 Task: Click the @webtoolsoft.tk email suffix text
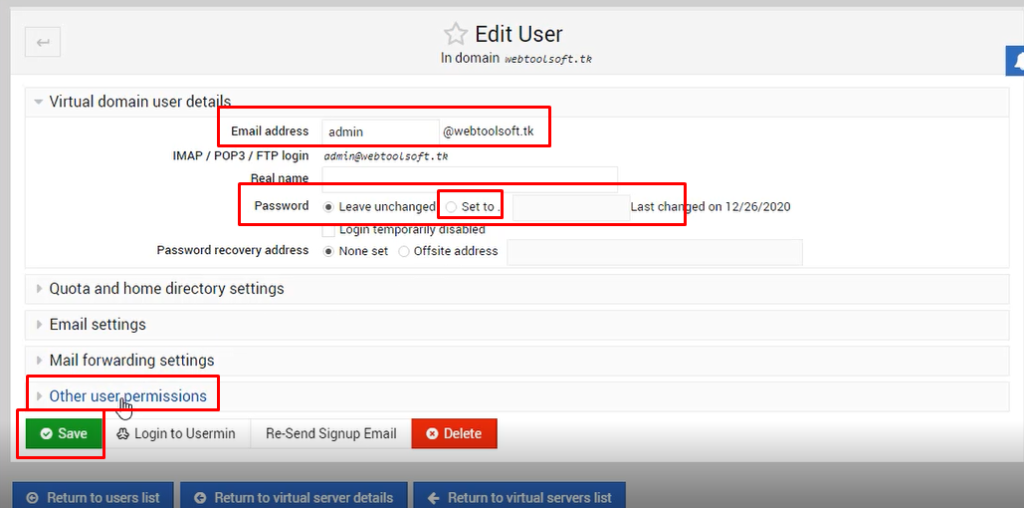tap(488, 131)
